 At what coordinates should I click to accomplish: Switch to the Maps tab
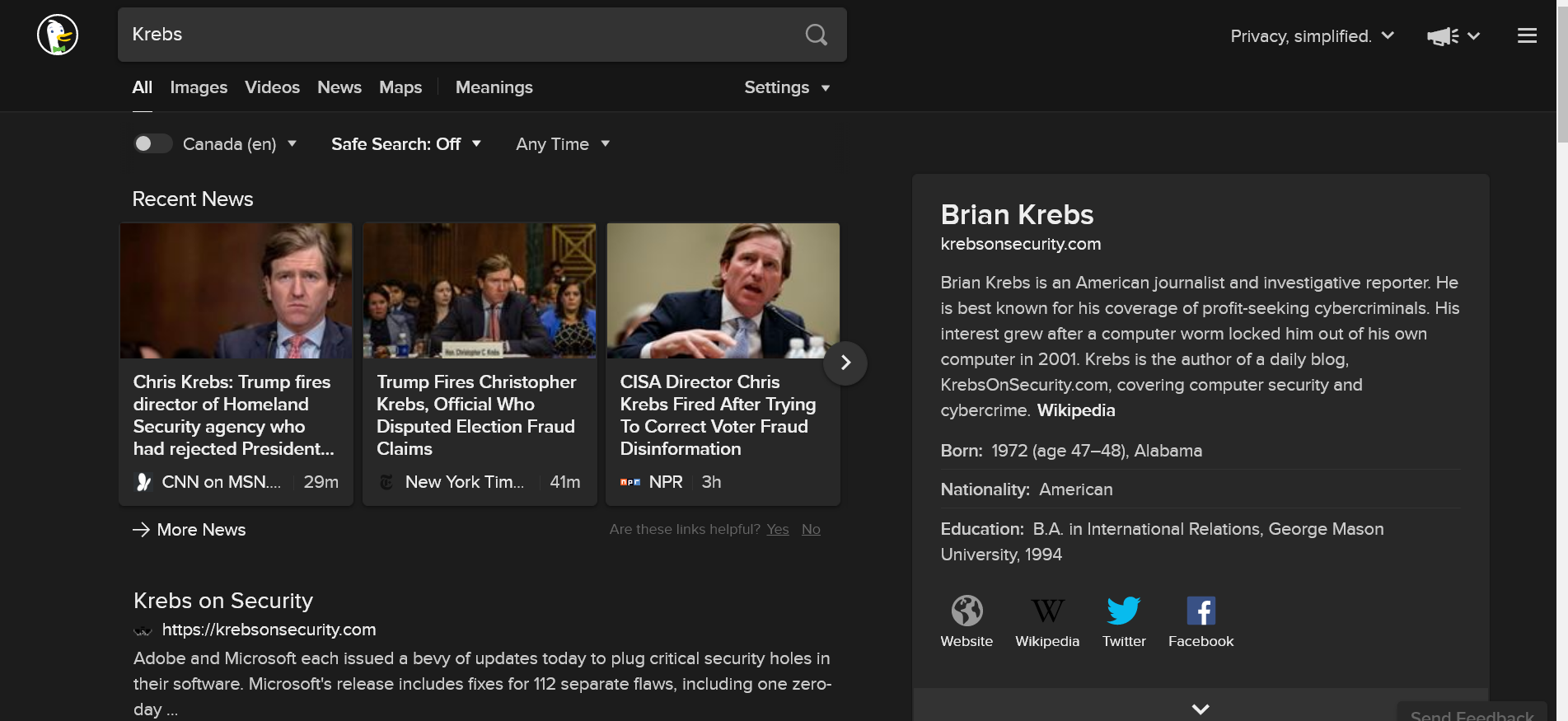coord(400,87)
